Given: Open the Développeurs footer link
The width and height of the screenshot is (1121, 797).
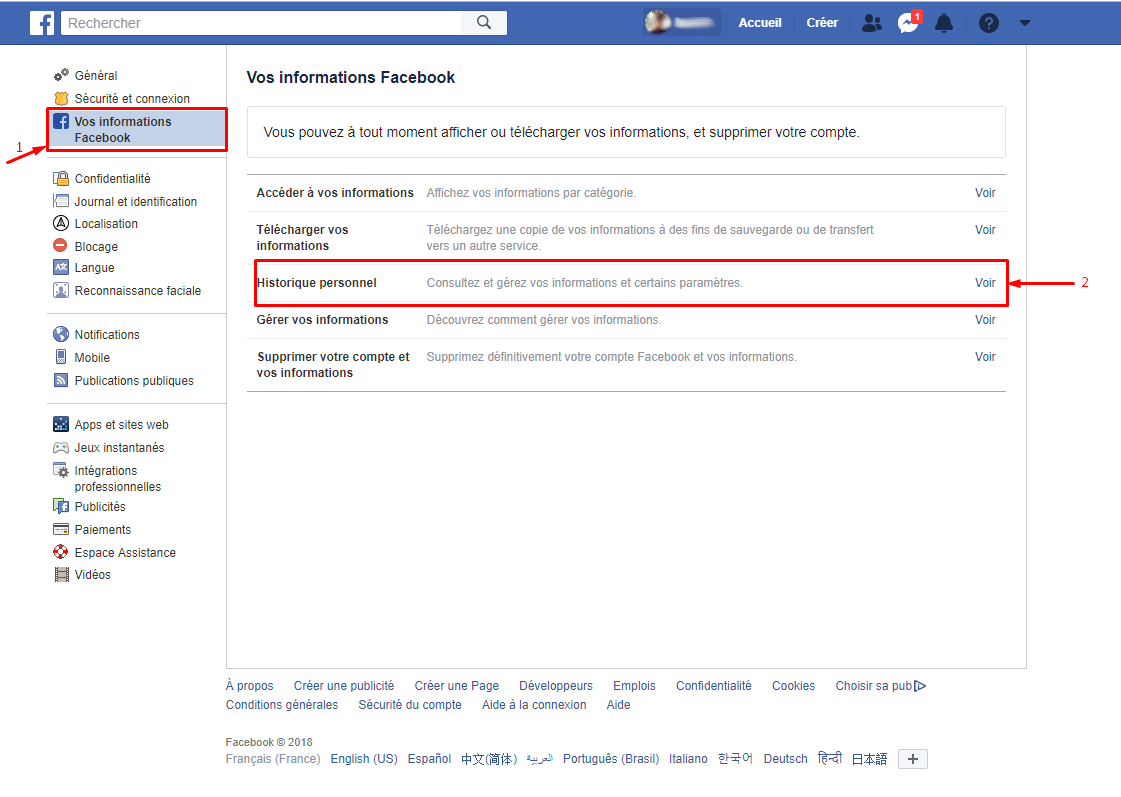Looking at the screenshot, I should [x=556, y=686].
